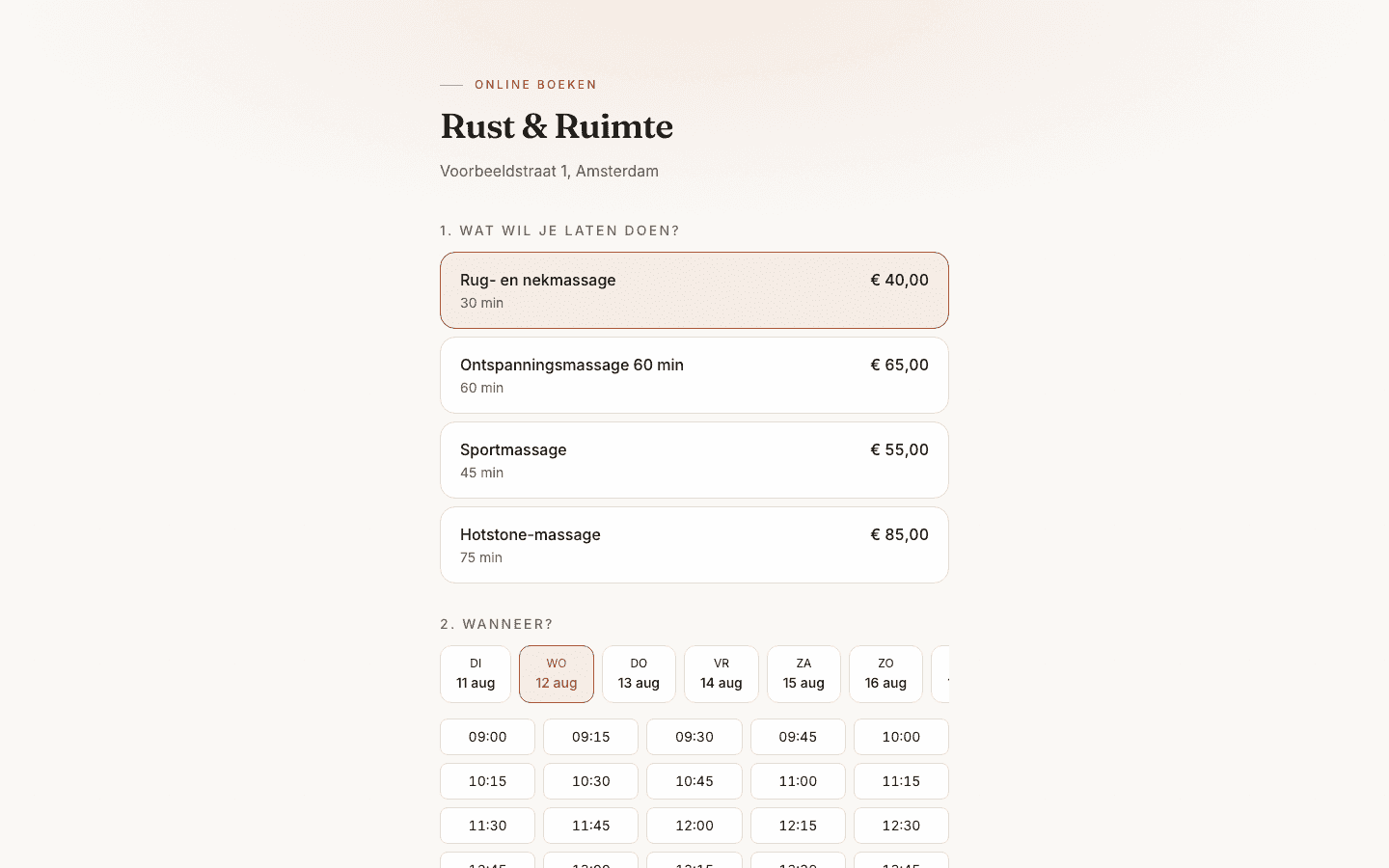Screen dimensions: 1389x868
Task: Choose the 10:45 time slot
Action: [694, 781]
